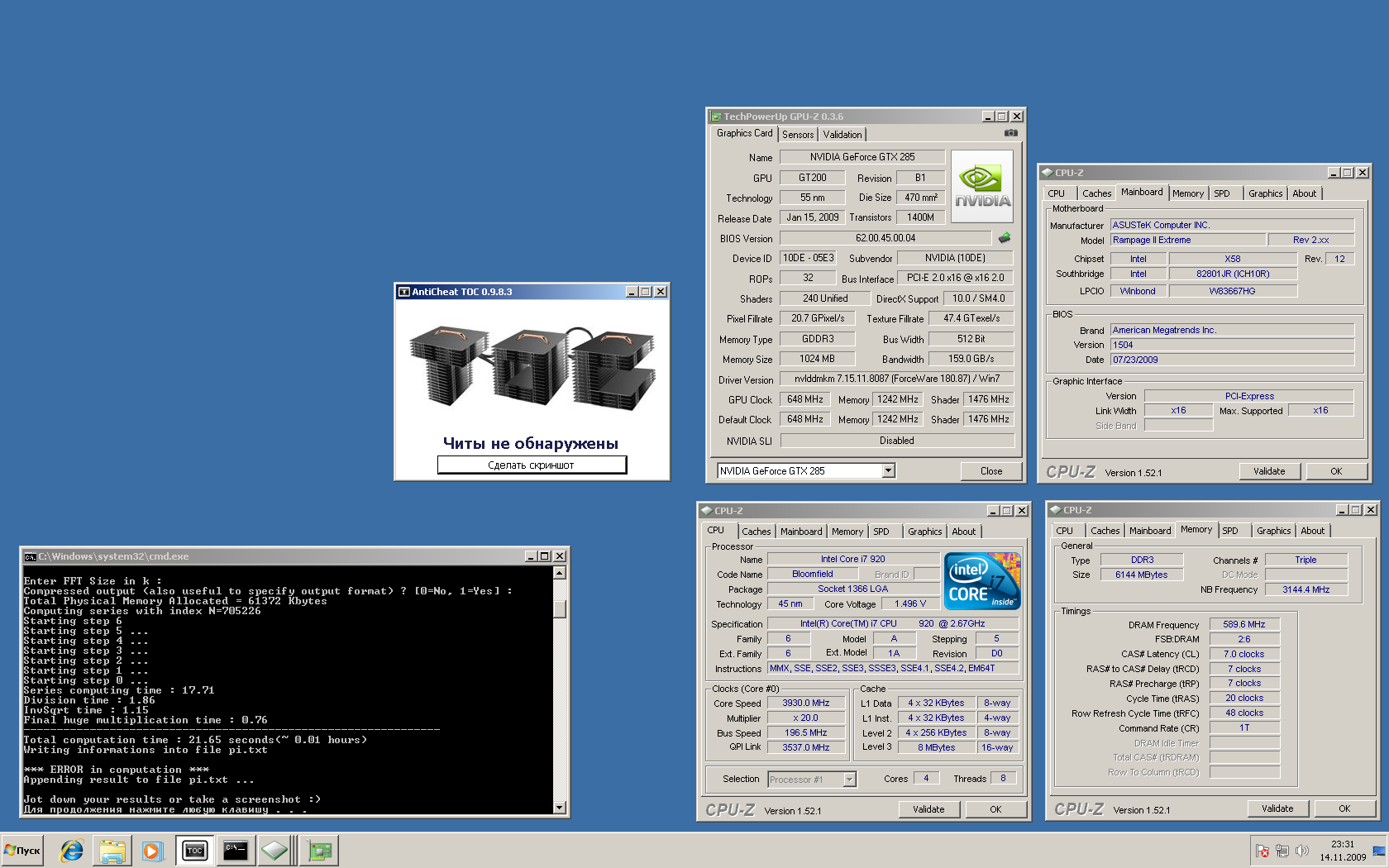Open Mainboard tab in CPU-Z Processor window
1389x868 pixels.
801,532
